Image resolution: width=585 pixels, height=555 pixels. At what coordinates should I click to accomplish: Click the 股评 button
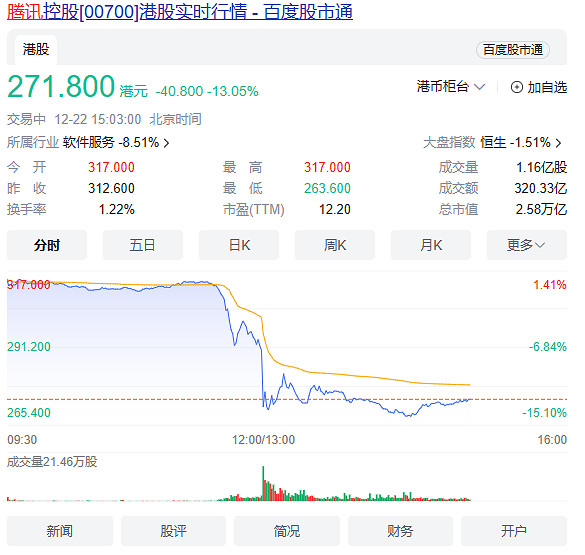pyautogui.click(x=173, y=531)
